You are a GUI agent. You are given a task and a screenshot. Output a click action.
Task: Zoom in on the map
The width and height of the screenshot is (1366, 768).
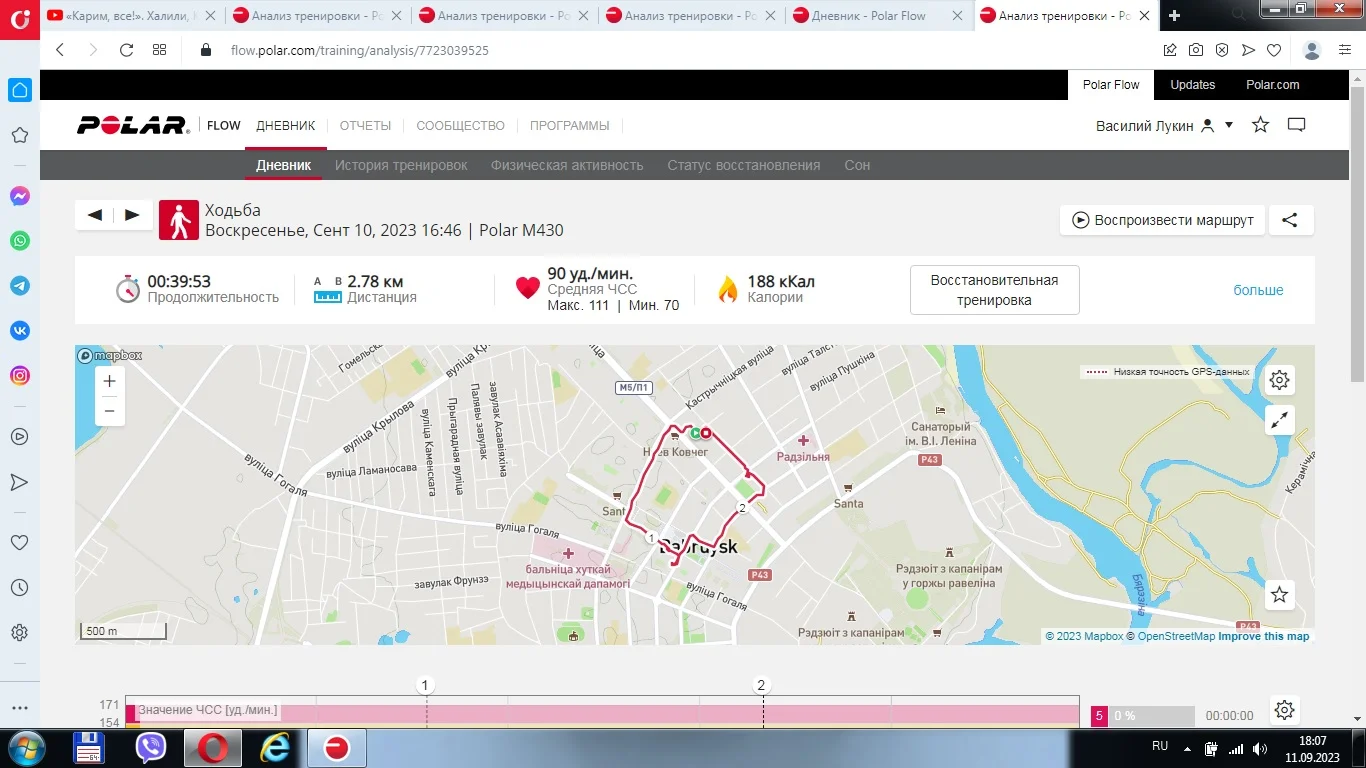(110, 381)
